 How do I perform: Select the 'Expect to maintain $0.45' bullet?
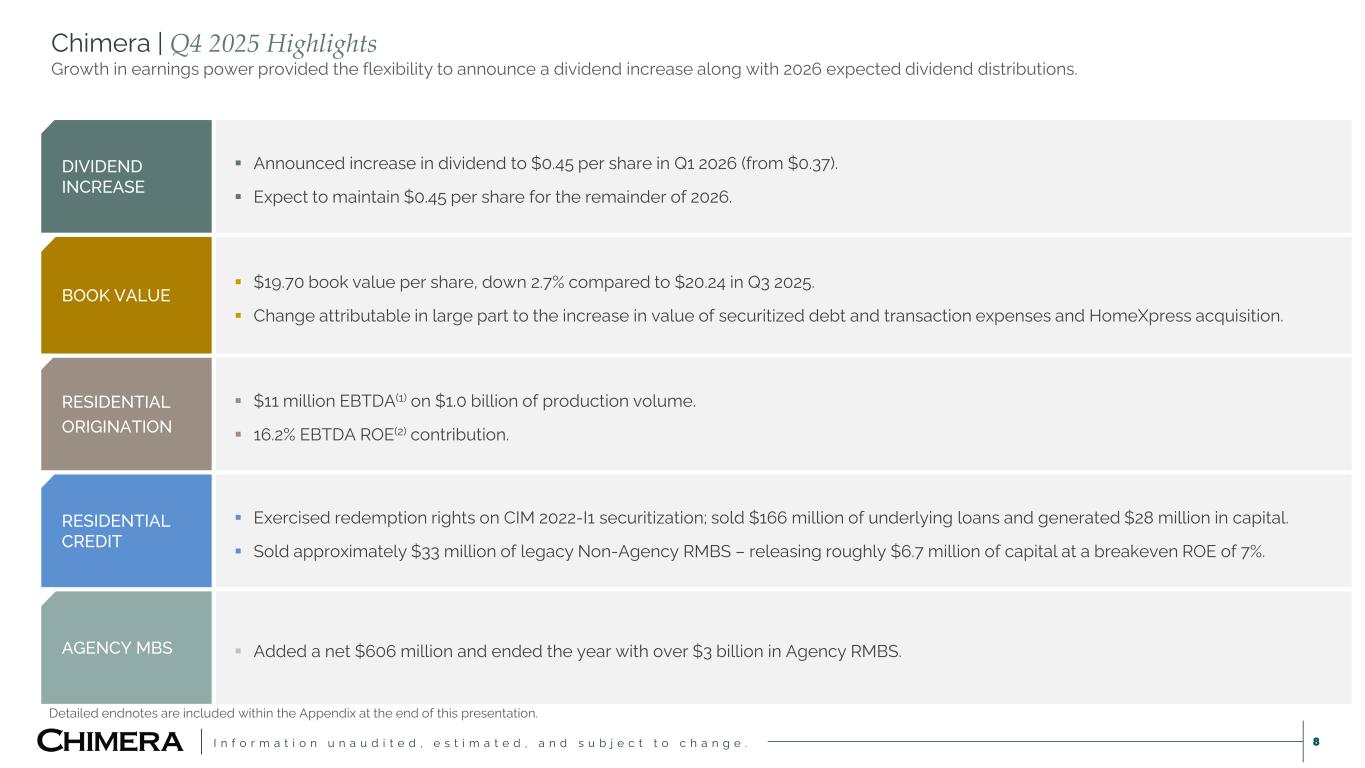click(492, 197)
